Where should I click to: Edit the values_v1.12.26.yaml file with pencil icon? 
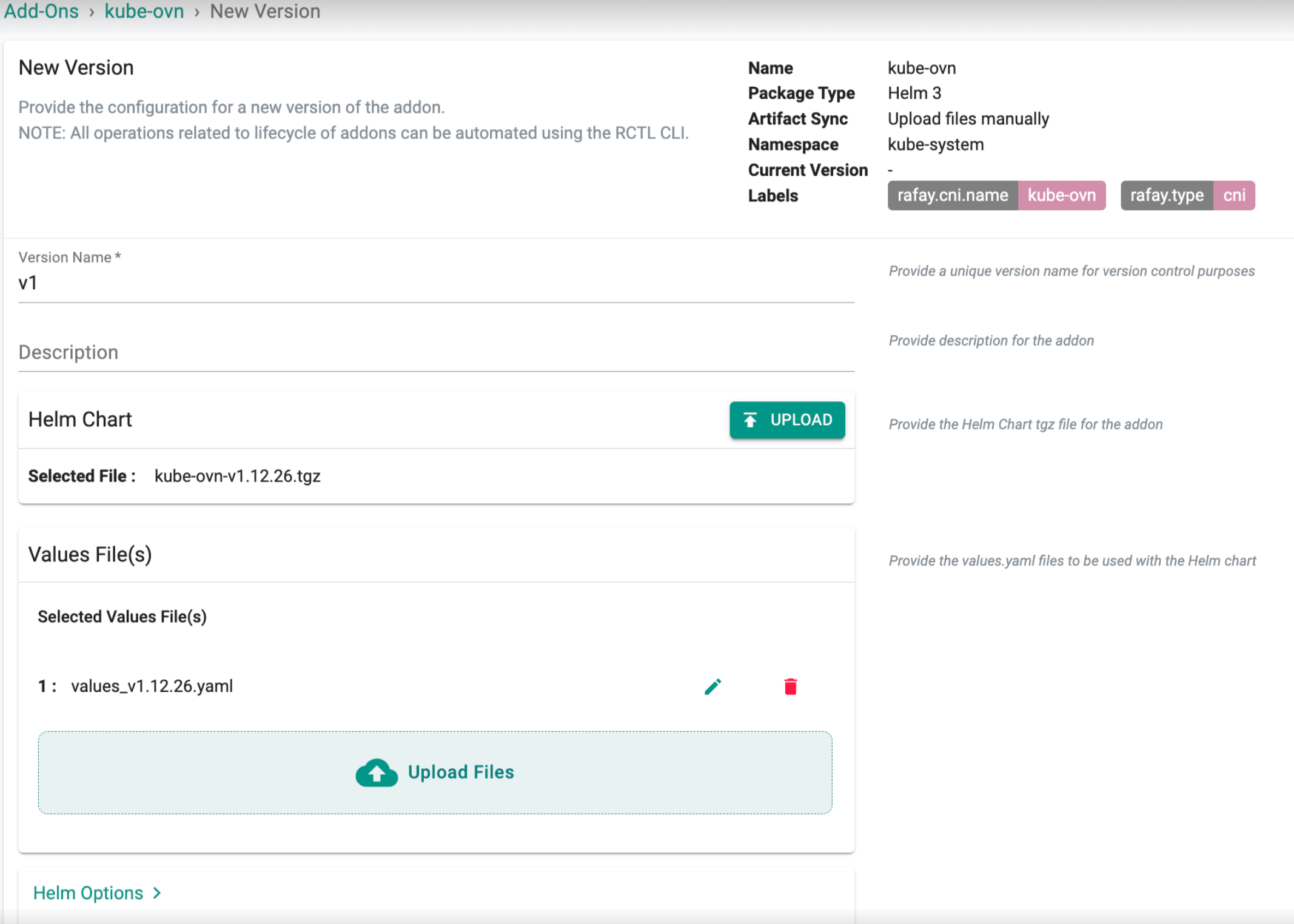713,686
